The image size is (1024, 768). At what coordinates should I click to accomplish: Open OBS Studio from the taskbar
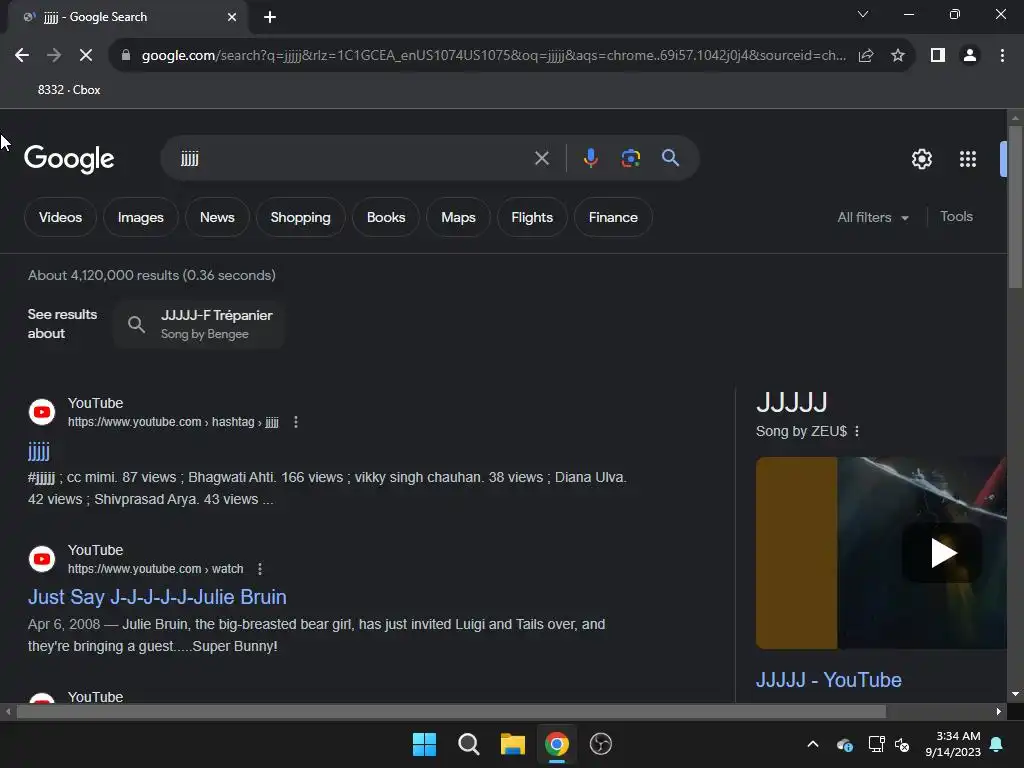pyautogui.click(x=600, y=744)
